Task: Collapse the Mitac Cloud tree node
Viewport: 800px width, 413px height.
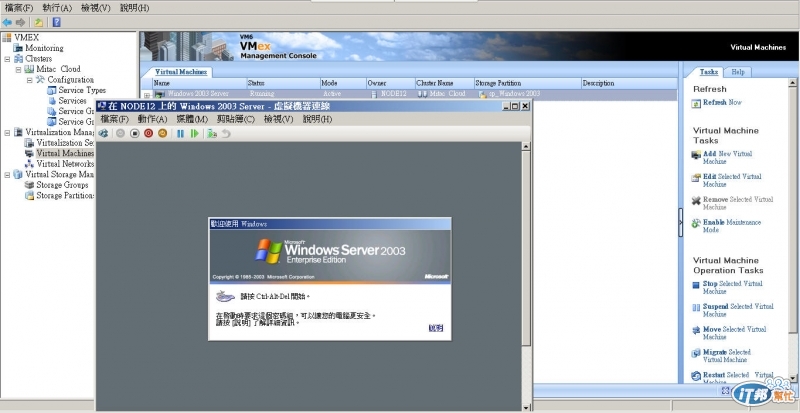Action: pos(18,69)
